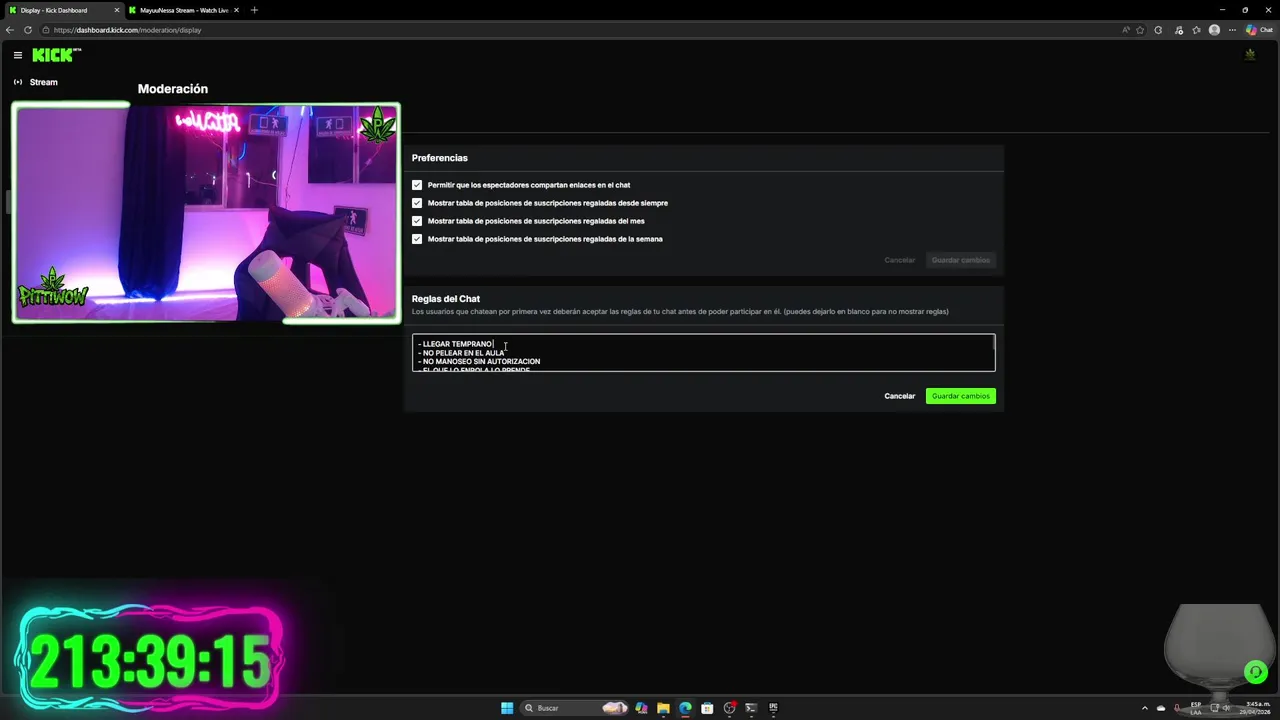Toggle allowing viewers to share links in chat
The height and width of the screenshot is (720, 1280).
[x=417, y=185]
